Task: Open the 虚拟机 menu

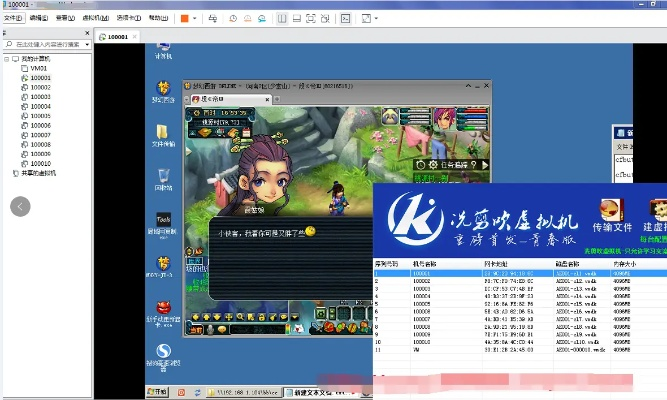Action: [95, 18]
